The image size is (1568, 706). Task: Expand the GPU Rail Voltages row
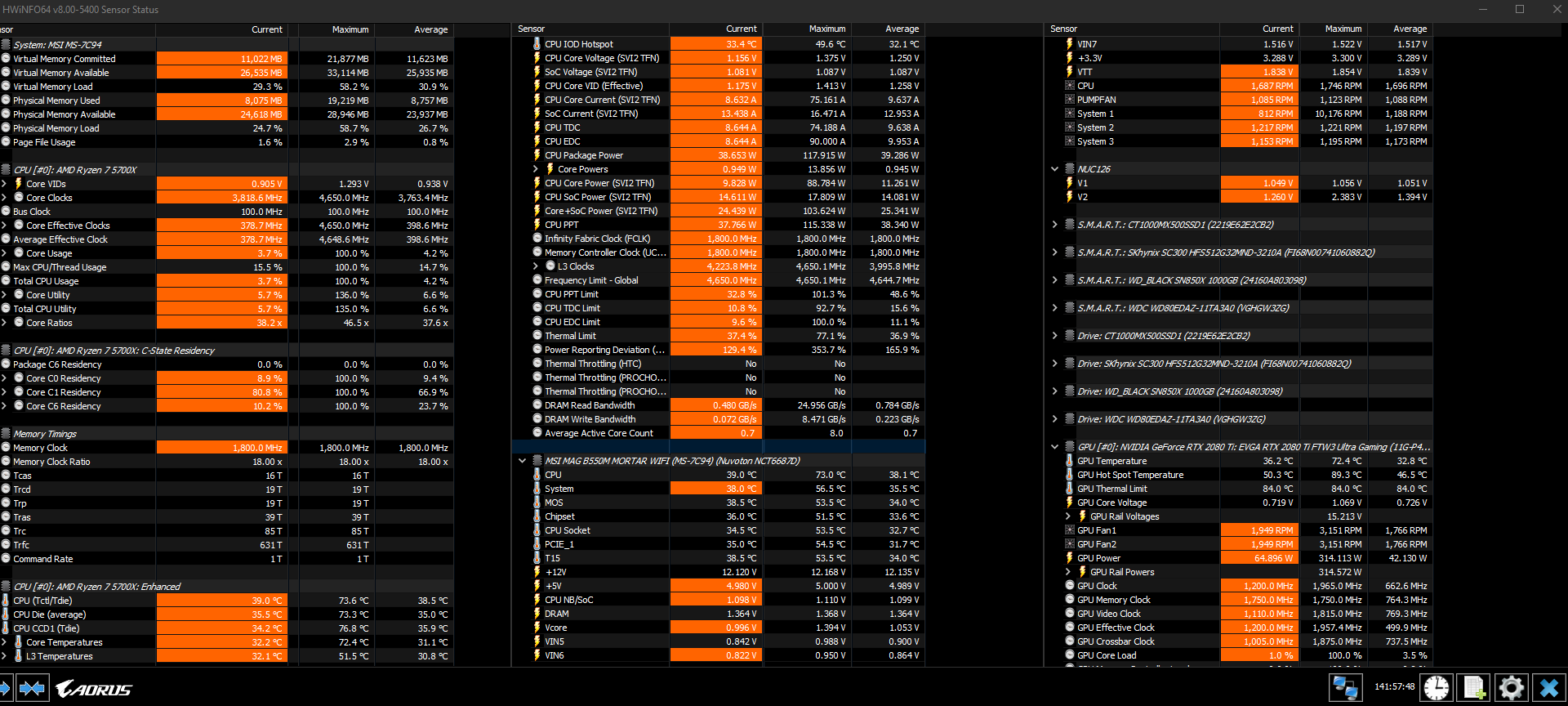click(x=1068, y=516)
